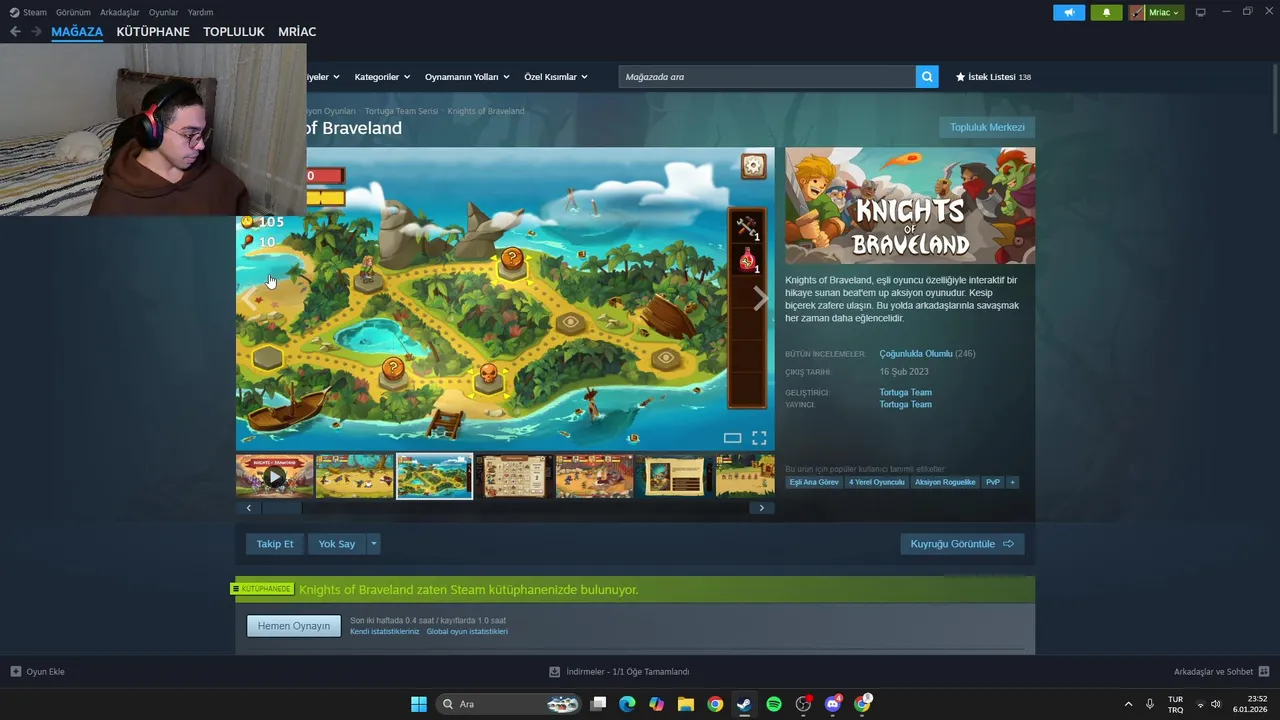The image size is (1280, 720).
Task: Open İndirmeler downloads status
Action: click(620, 672)
